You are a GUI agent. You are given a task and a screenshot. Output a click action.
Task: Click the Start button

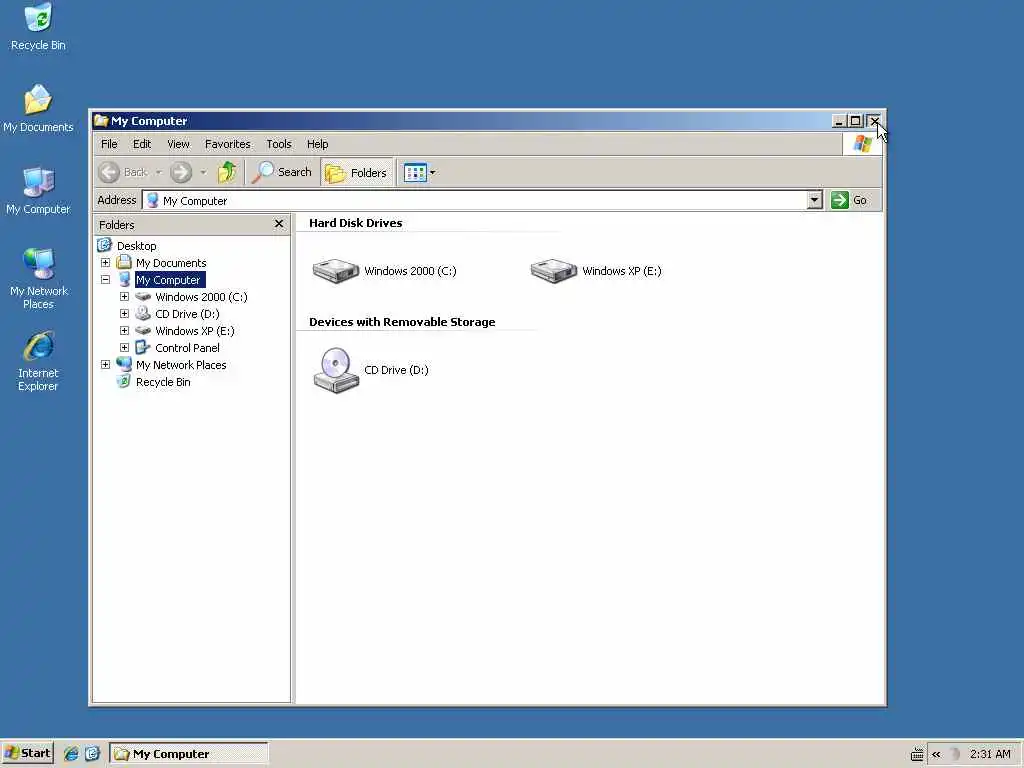(27, 754)
